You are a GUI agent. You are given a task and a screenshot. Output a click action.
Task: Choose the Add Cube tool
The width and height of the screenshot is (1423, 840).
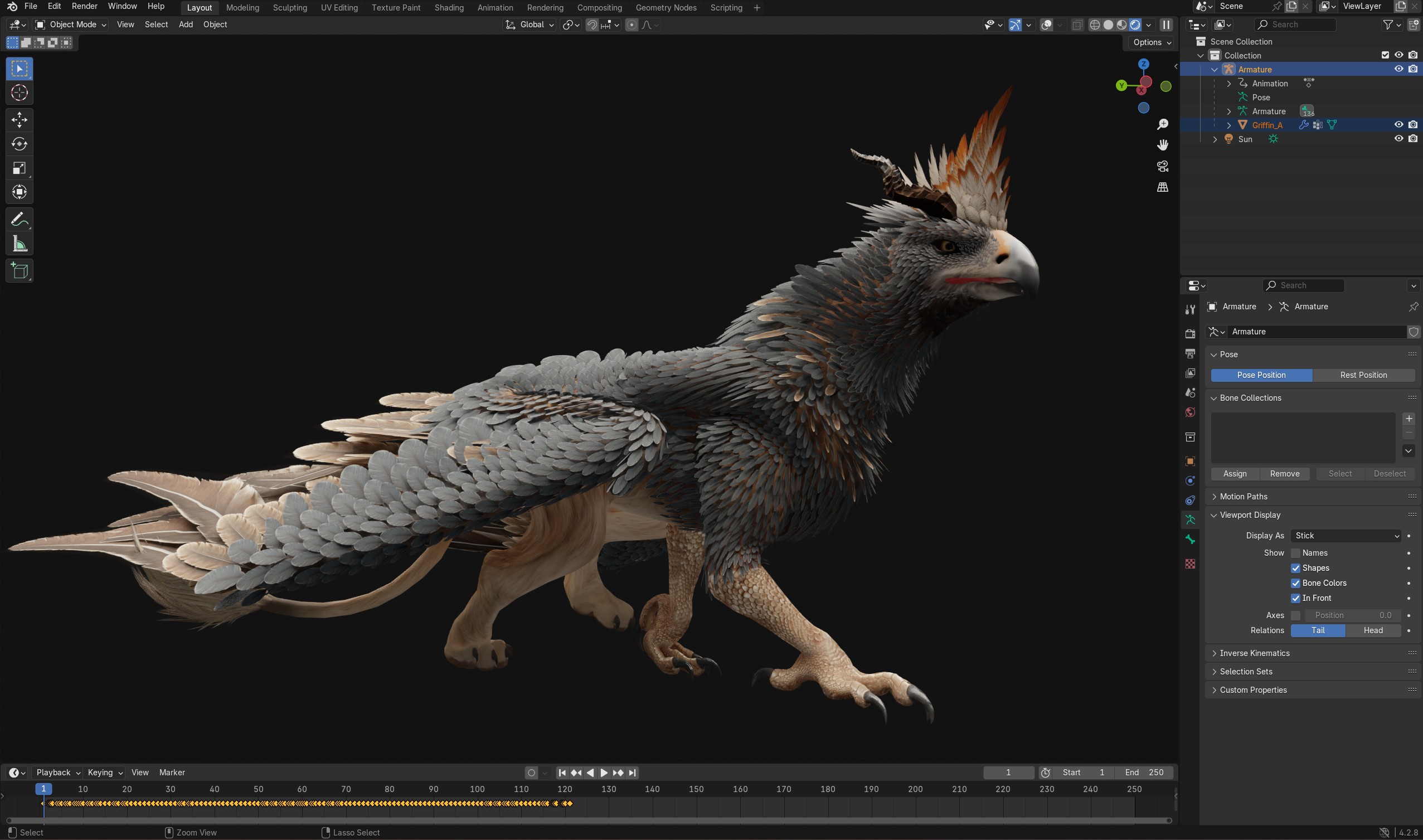click(20, 270)
